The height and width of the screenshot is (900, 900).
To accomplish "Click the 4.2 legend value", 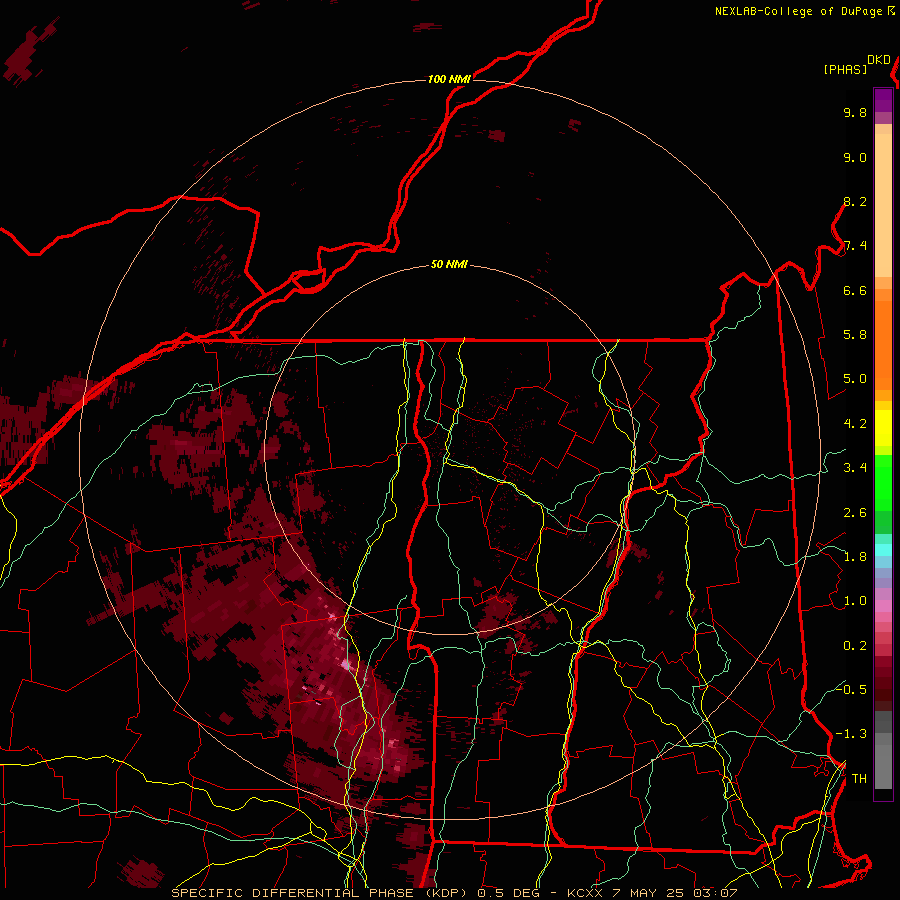I will pos(855,424).
